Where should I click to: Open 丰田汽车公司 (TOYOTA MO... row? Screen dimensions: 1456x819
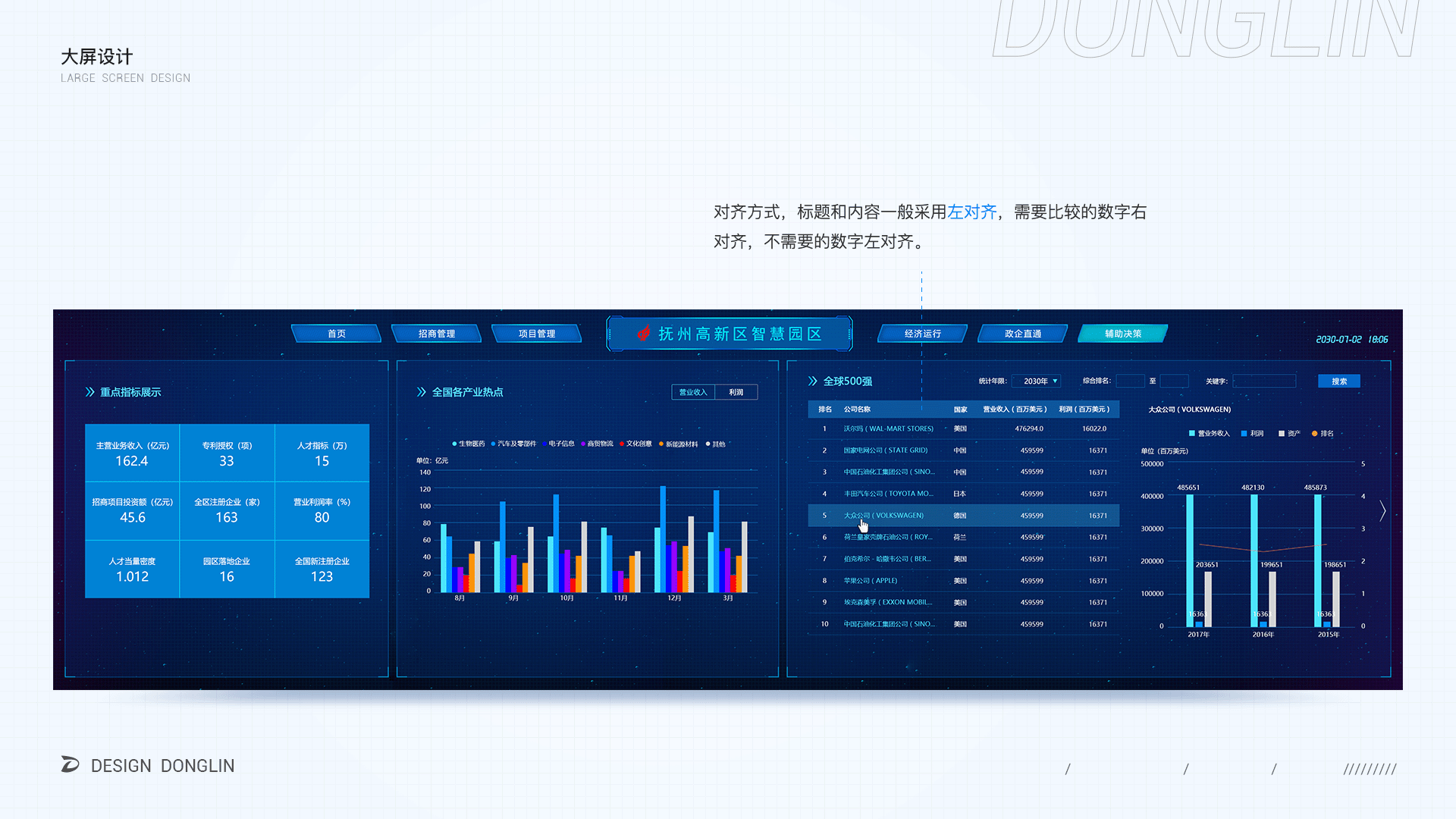point(963,494)
